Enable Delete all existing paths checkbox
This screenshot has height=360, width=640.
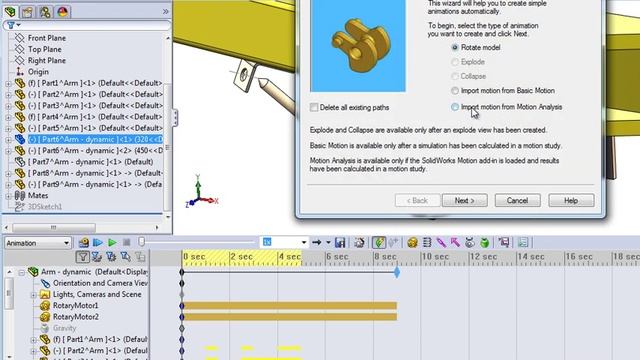click(x=314, y=107)
